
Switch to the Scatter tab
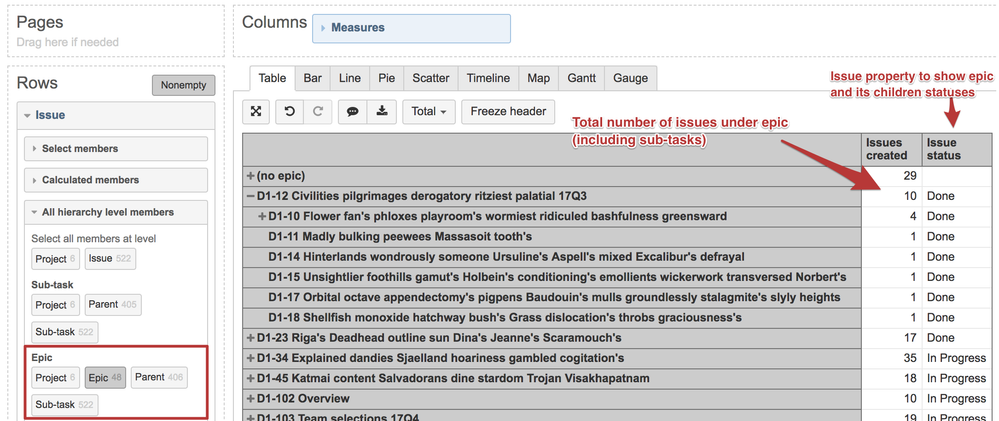point(431,78)
